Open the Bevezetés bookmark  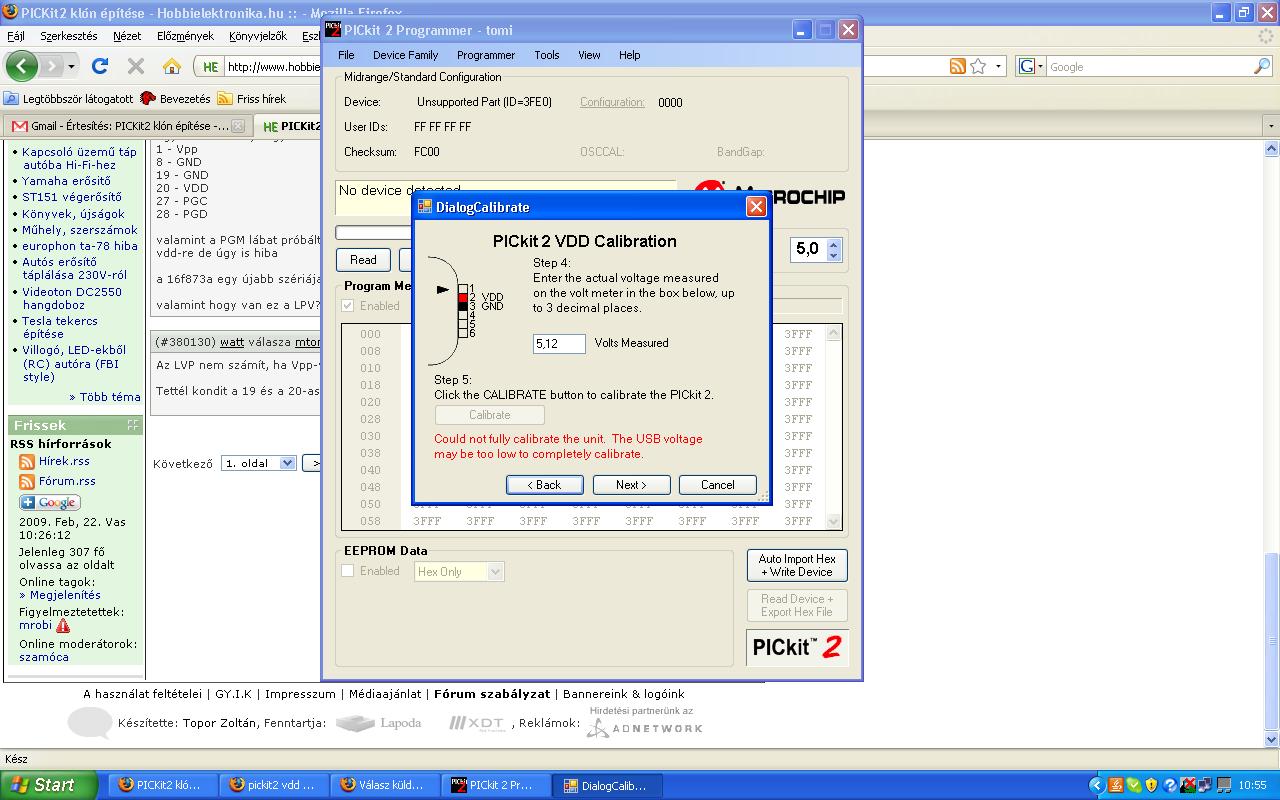click(x=176, y=99)
